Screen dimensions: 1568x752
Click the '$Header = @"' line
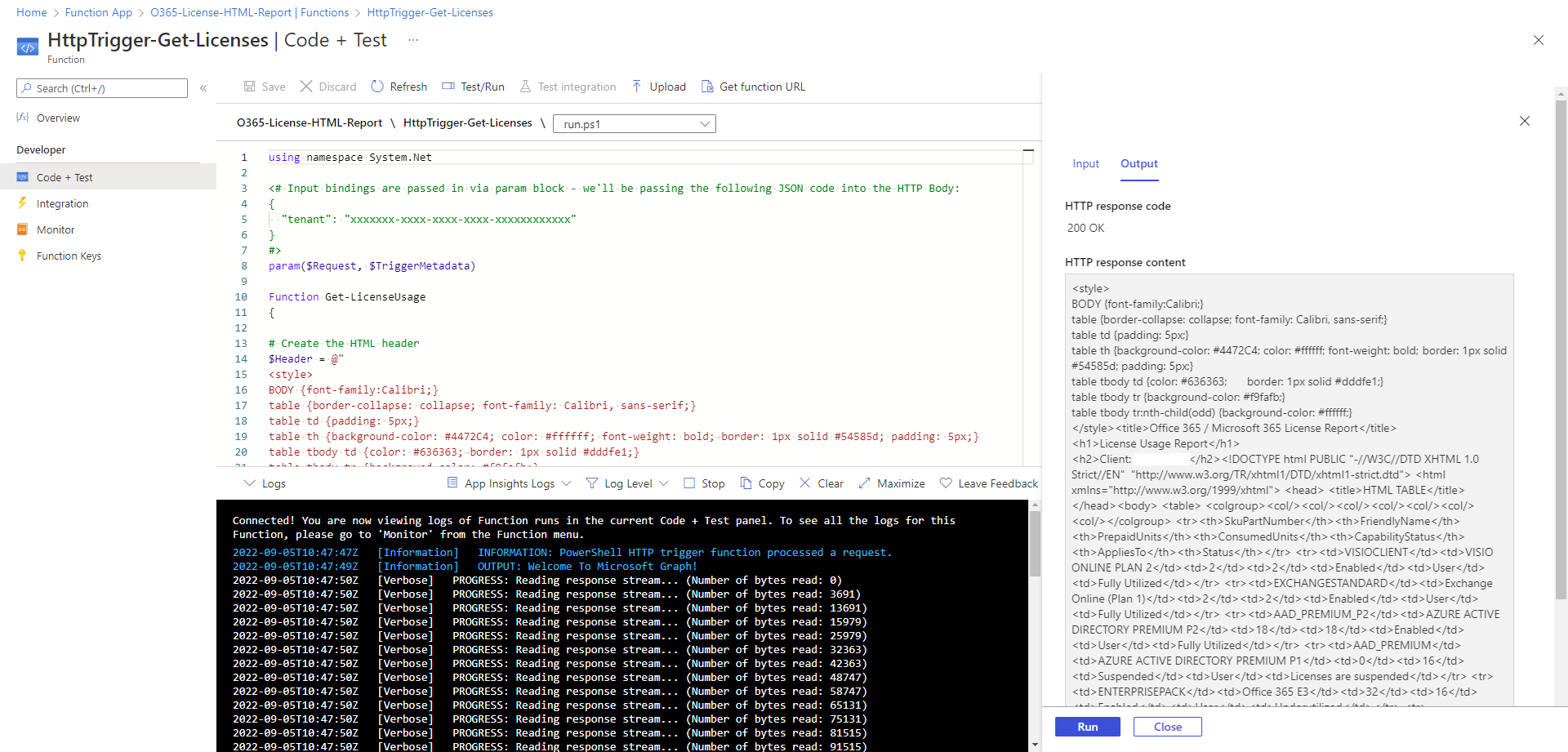coord(306,358)
